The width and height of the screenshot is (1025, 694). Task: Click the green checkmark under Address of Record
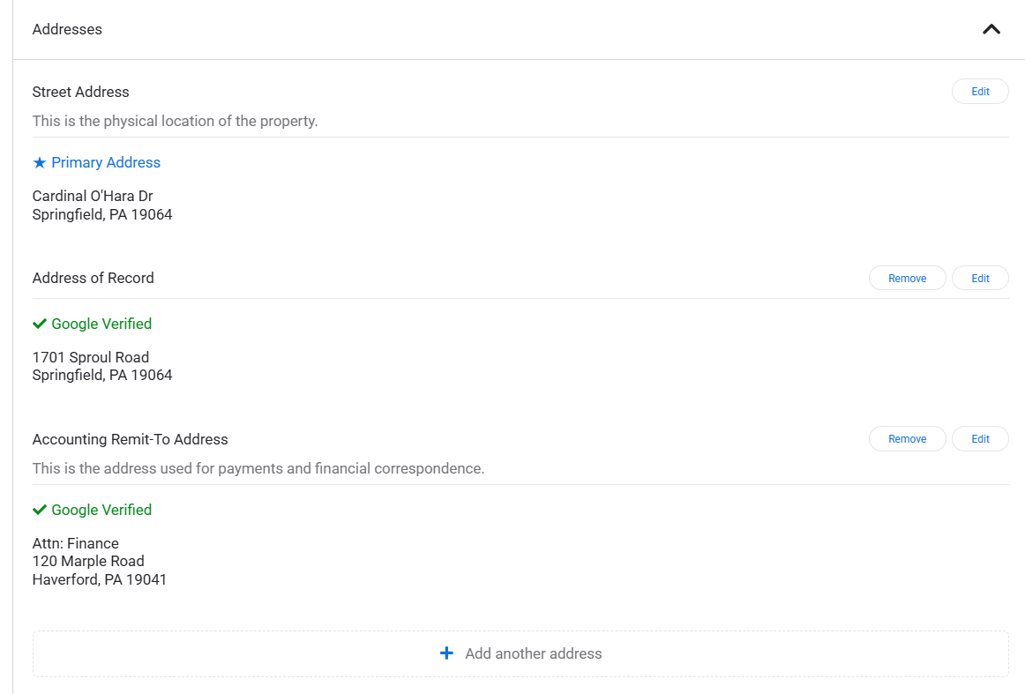coord(39,324)
